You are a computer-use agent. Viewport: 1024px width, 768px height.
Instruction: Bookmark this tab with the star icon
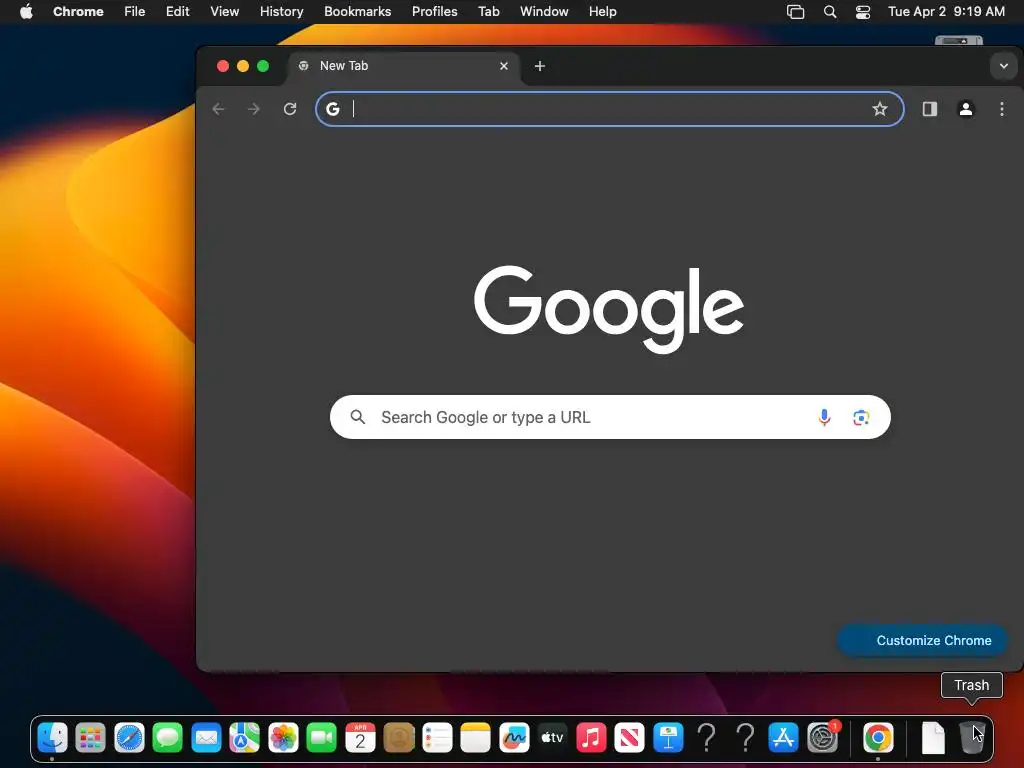(880, 109)
